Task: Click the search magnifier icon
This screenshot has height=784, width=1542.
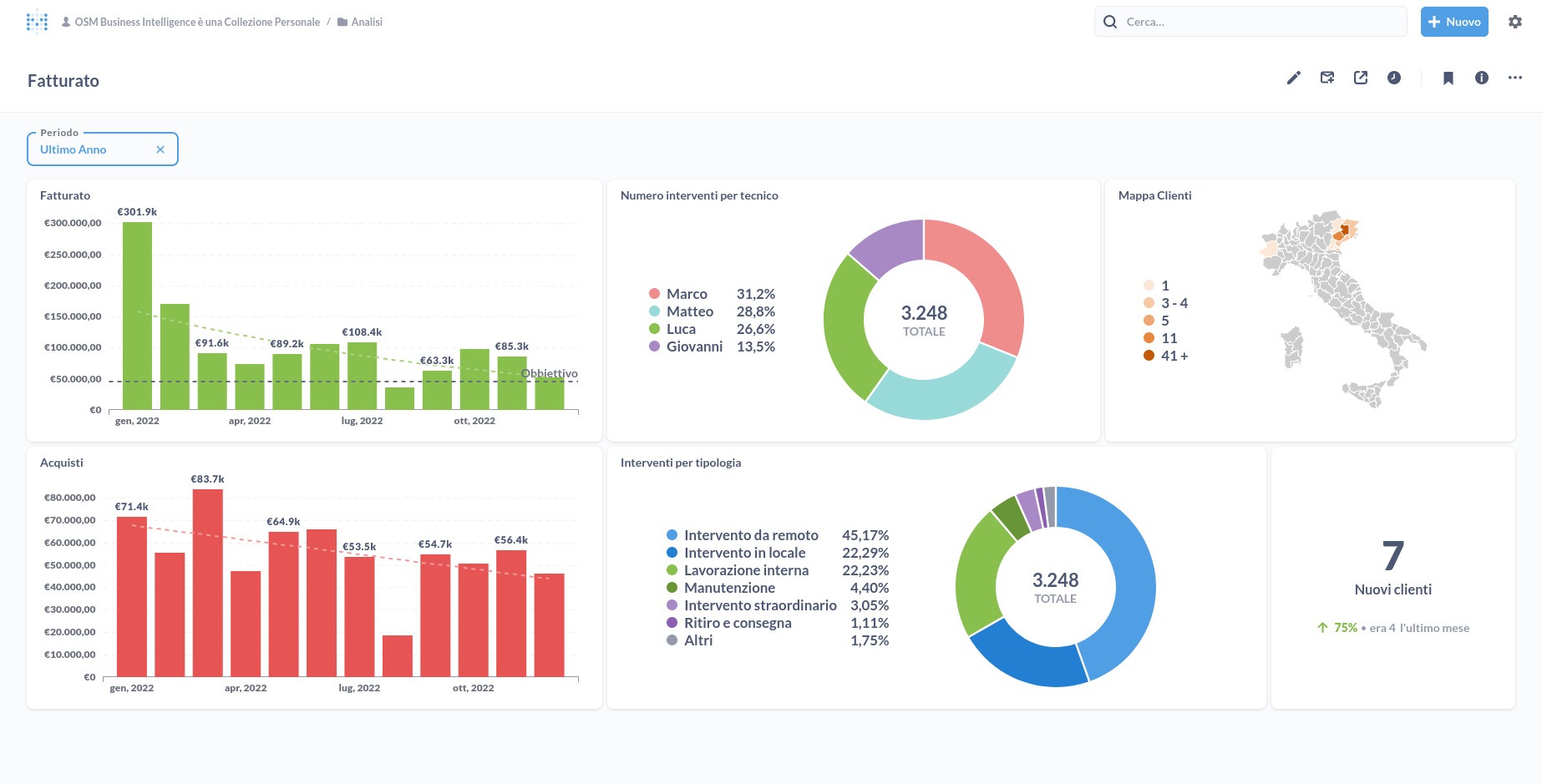Action: coord(1110,22)
